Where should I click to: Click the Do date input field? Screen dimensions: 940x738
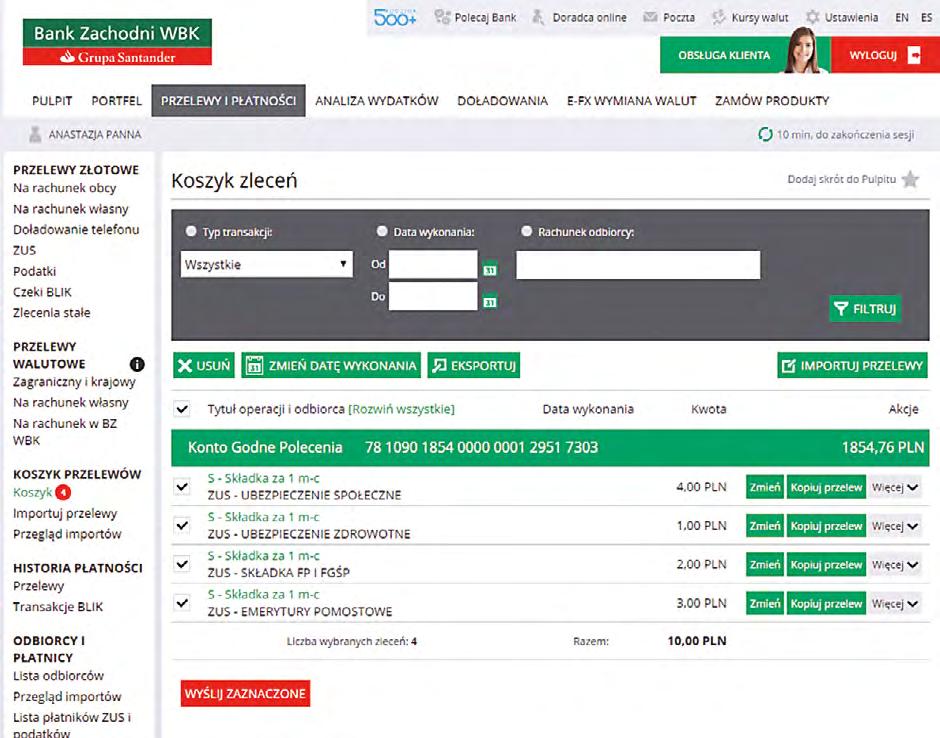(x=433, y=296)
